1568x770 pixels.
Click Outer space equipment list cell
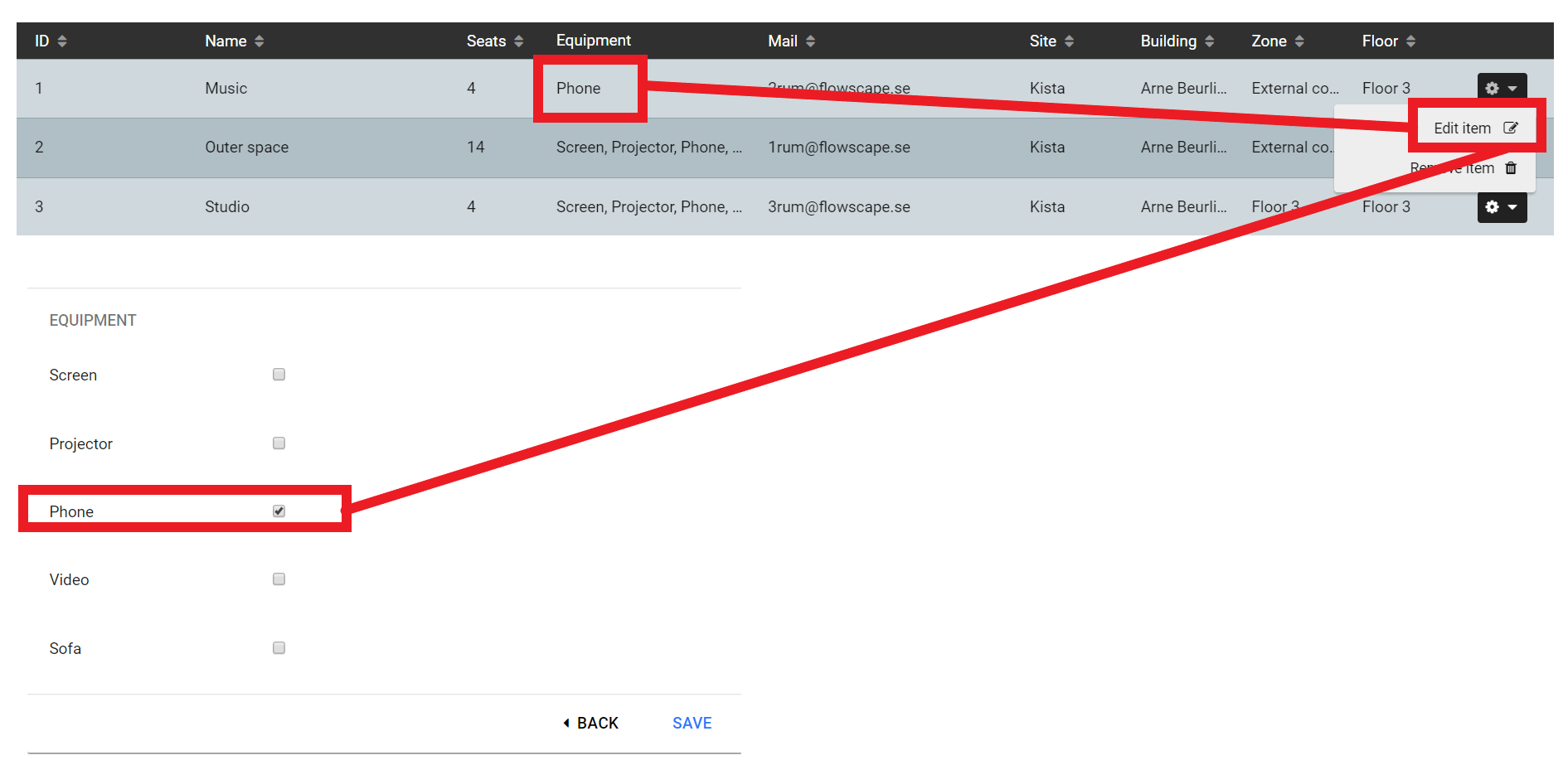click(649, 148)
